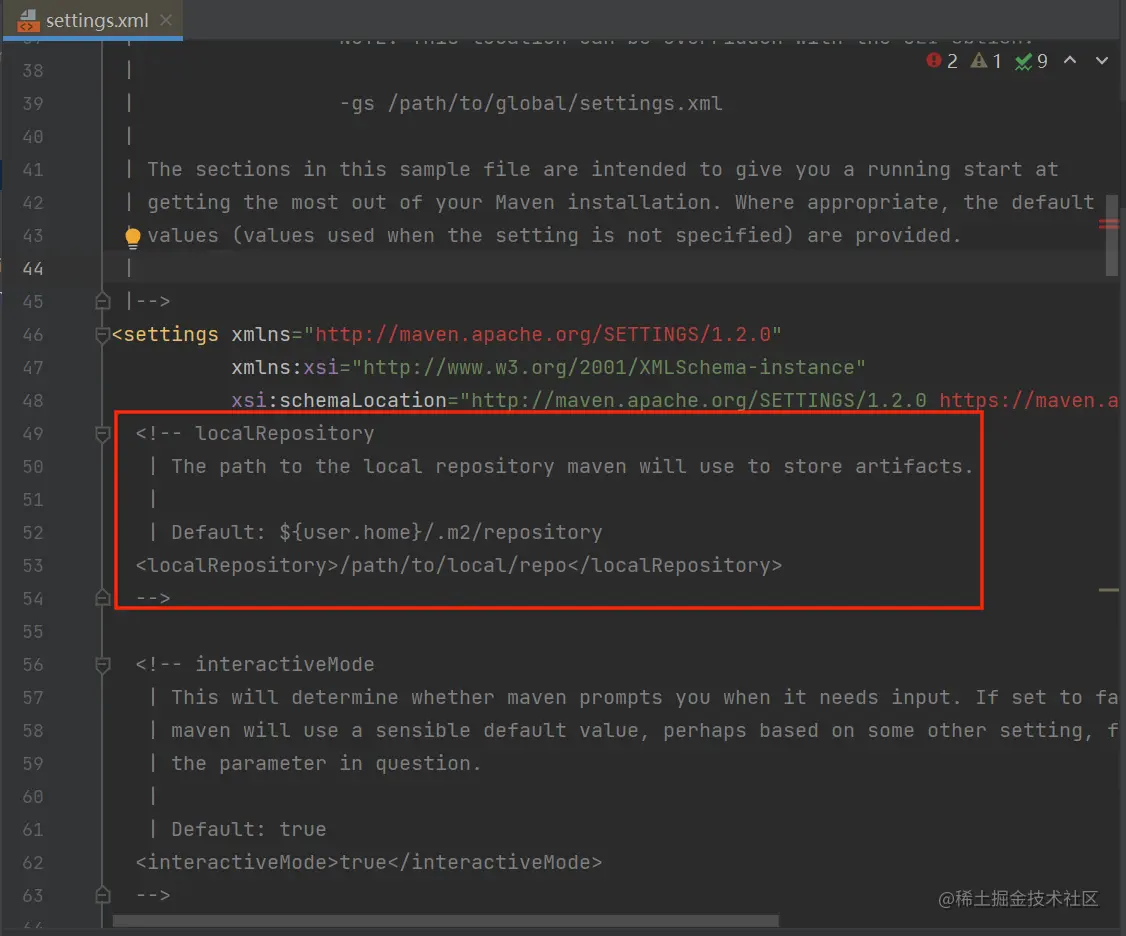The width and height of the screenshot is (1126, 936).
Task: Click fold end marker at line 54
Action: tap(103, 598)
